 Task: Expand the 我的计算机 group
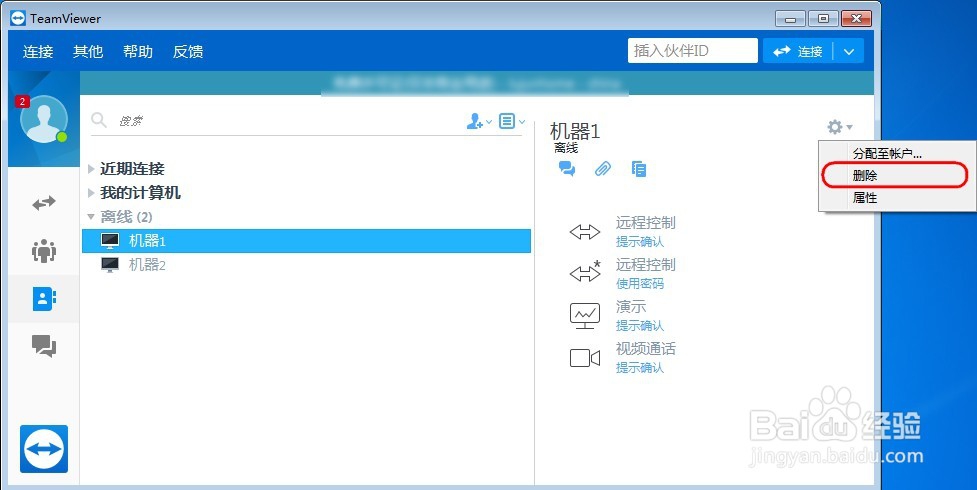coord(91,193)
